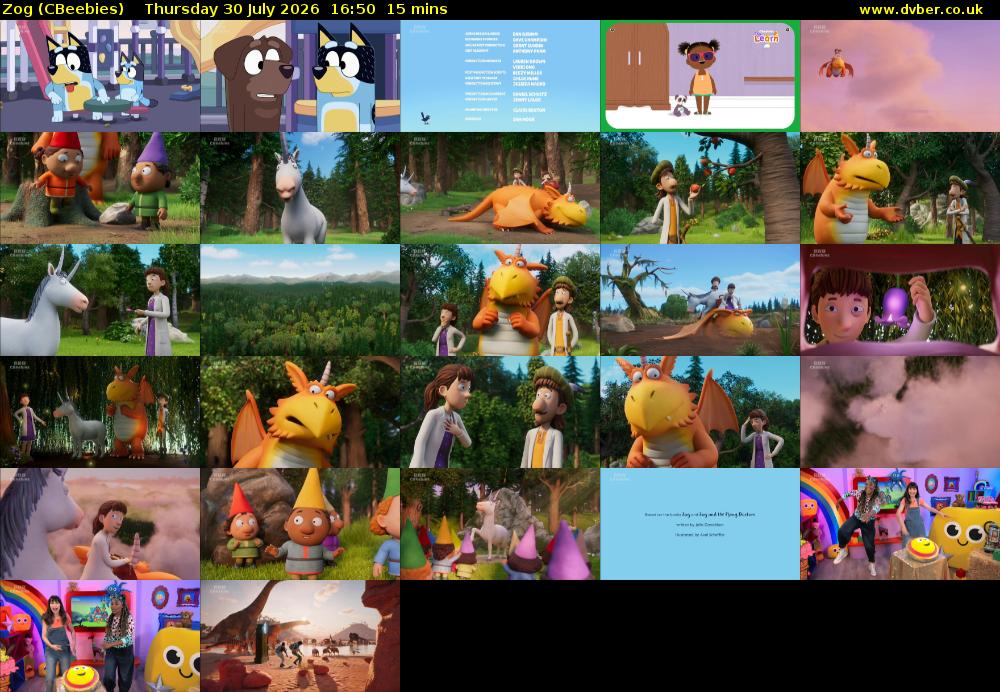Open thumbnail of dragon landing by dead tree

700,300
